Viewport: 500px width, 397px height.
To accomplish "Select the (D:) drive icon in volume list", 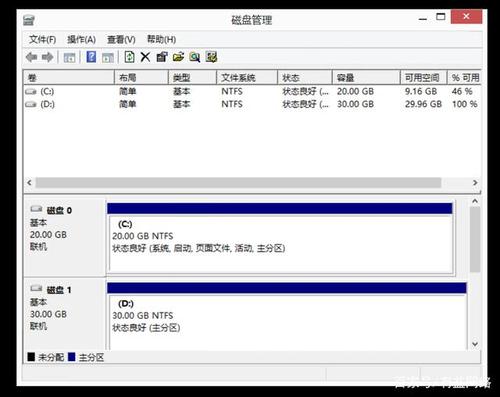I will click(x=31, y=104).
